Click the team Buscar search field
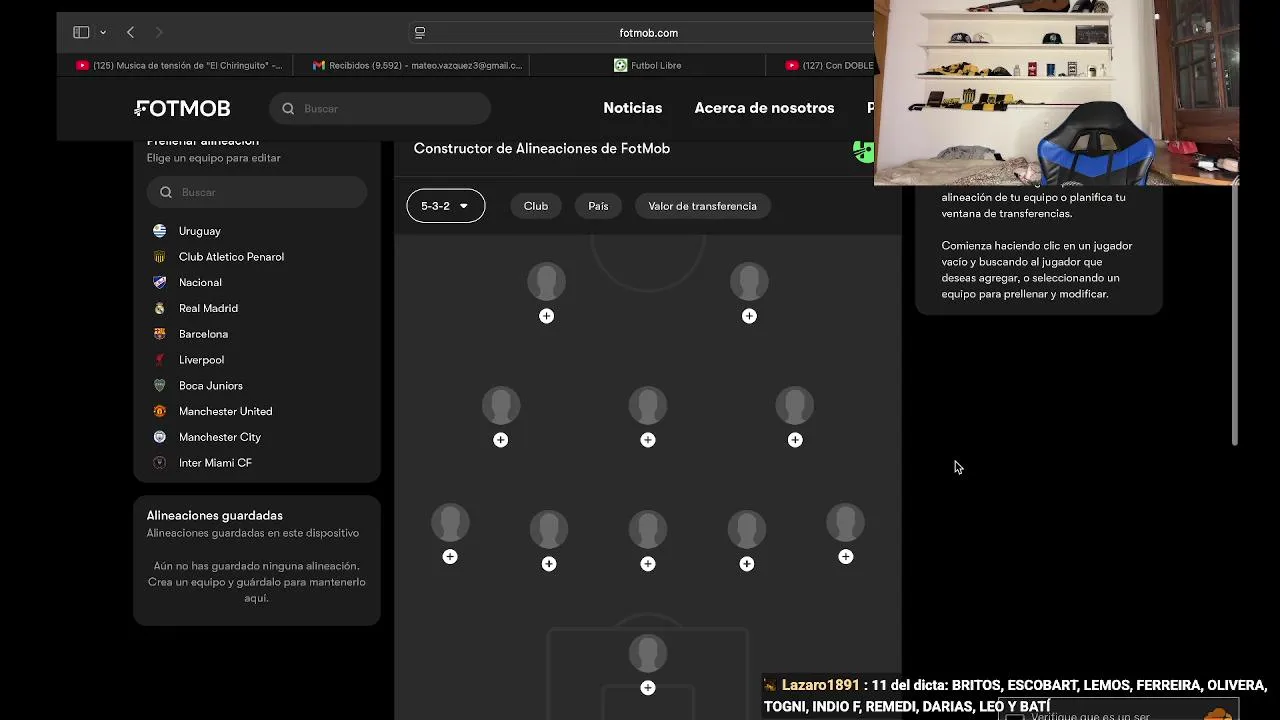1280x720 pixels. (x=257, y=192)
